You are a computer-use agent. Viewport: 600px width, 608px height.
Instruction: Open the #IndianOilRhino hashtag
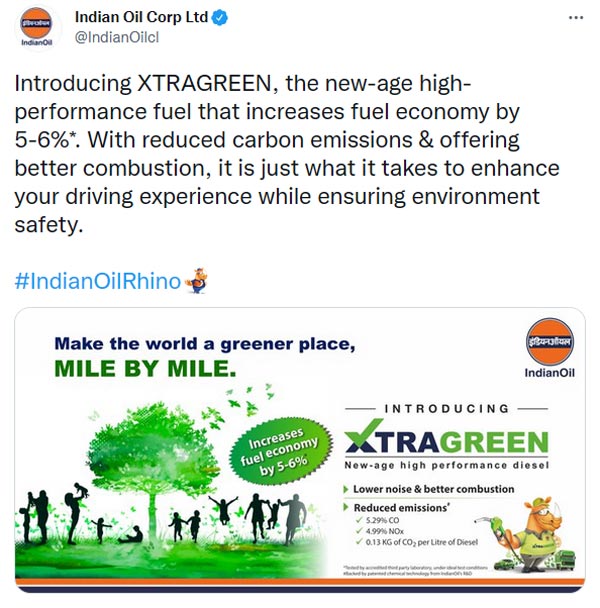(98, 281)
